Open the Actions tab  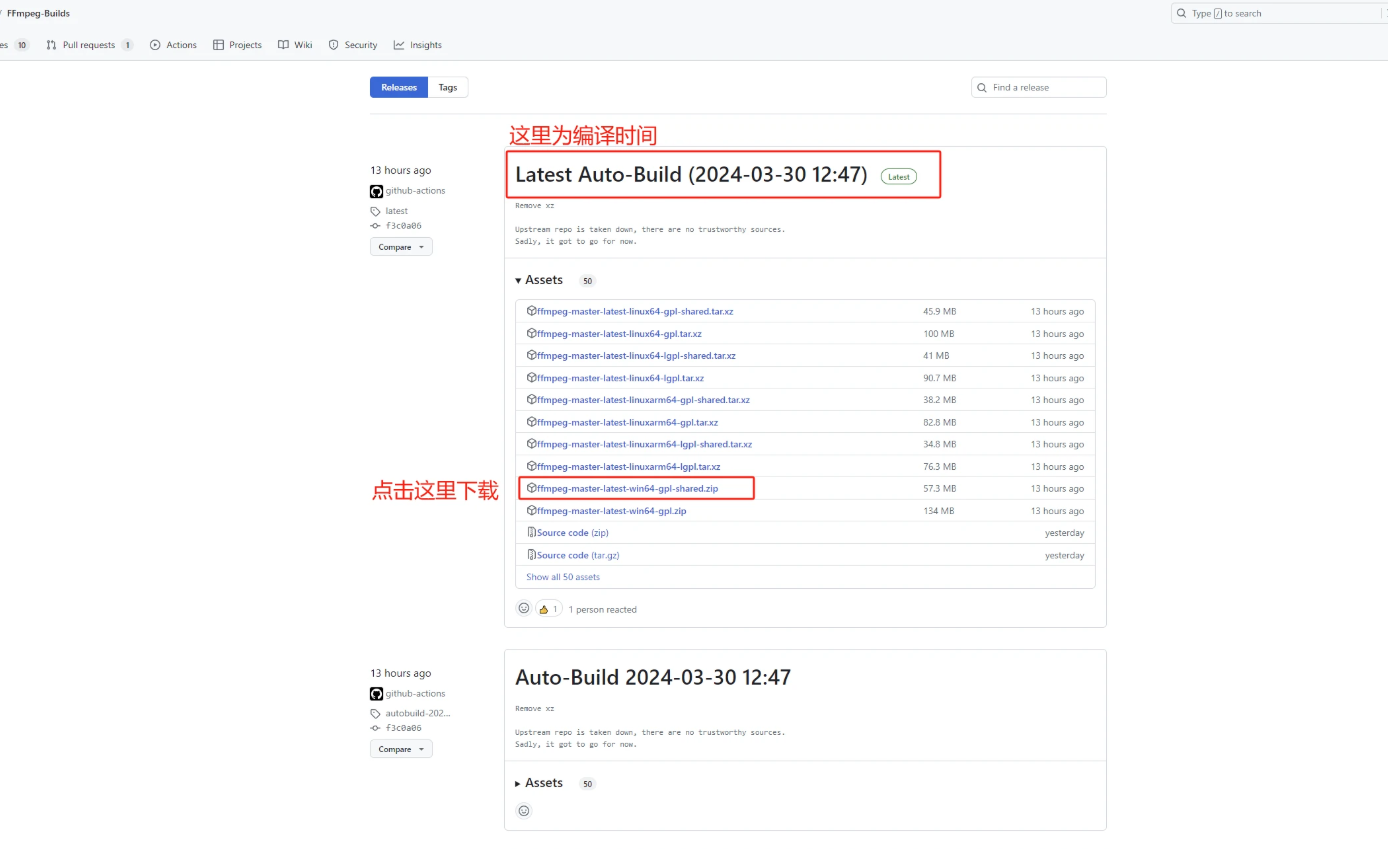173,45
